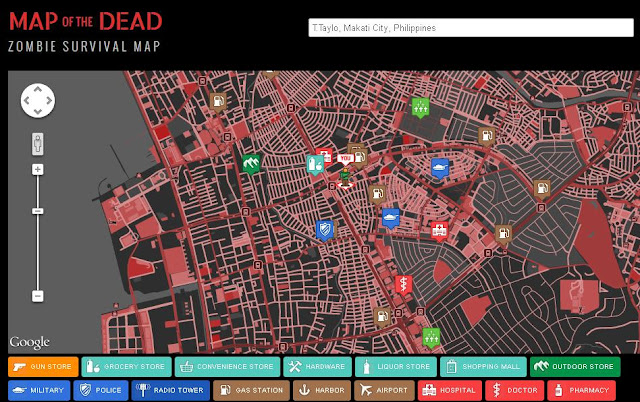Click gas station marker closest to pan control

click(218, 102)
